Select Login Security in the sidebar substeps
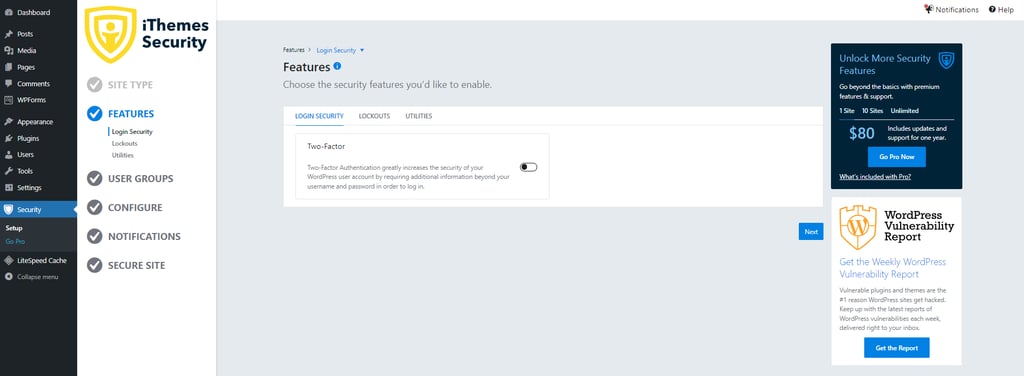The image size is (1024, 376). coord(132,132)
